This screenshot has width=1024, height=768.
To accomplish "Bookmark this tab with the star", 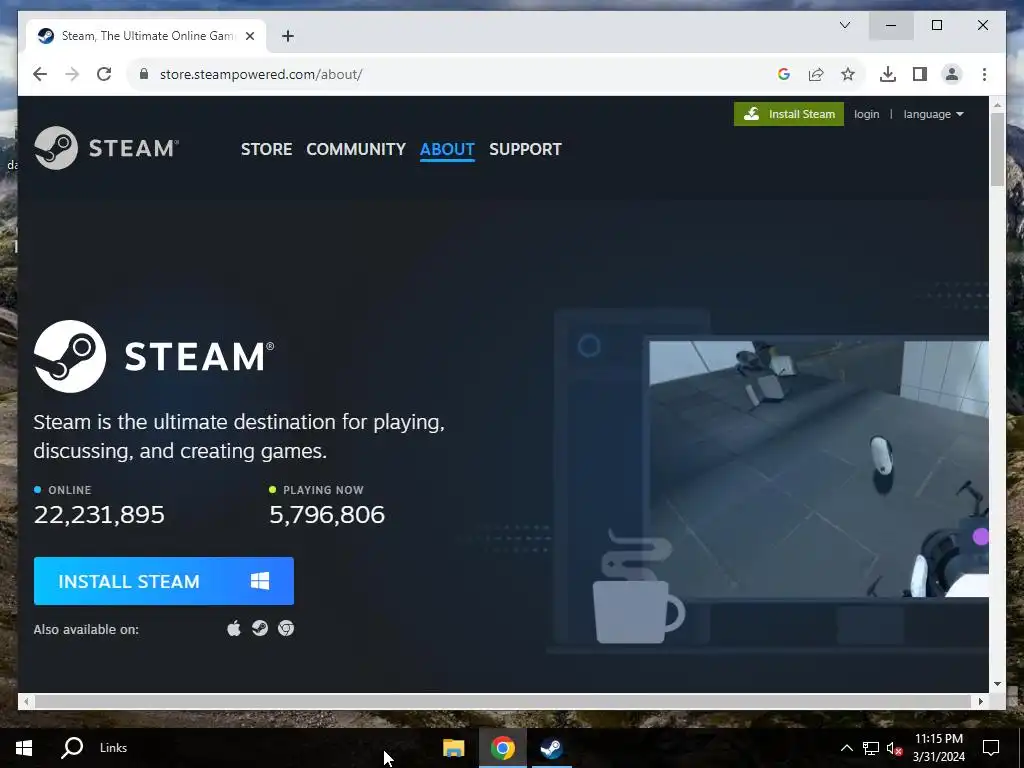I will click(x=848, y=74).
